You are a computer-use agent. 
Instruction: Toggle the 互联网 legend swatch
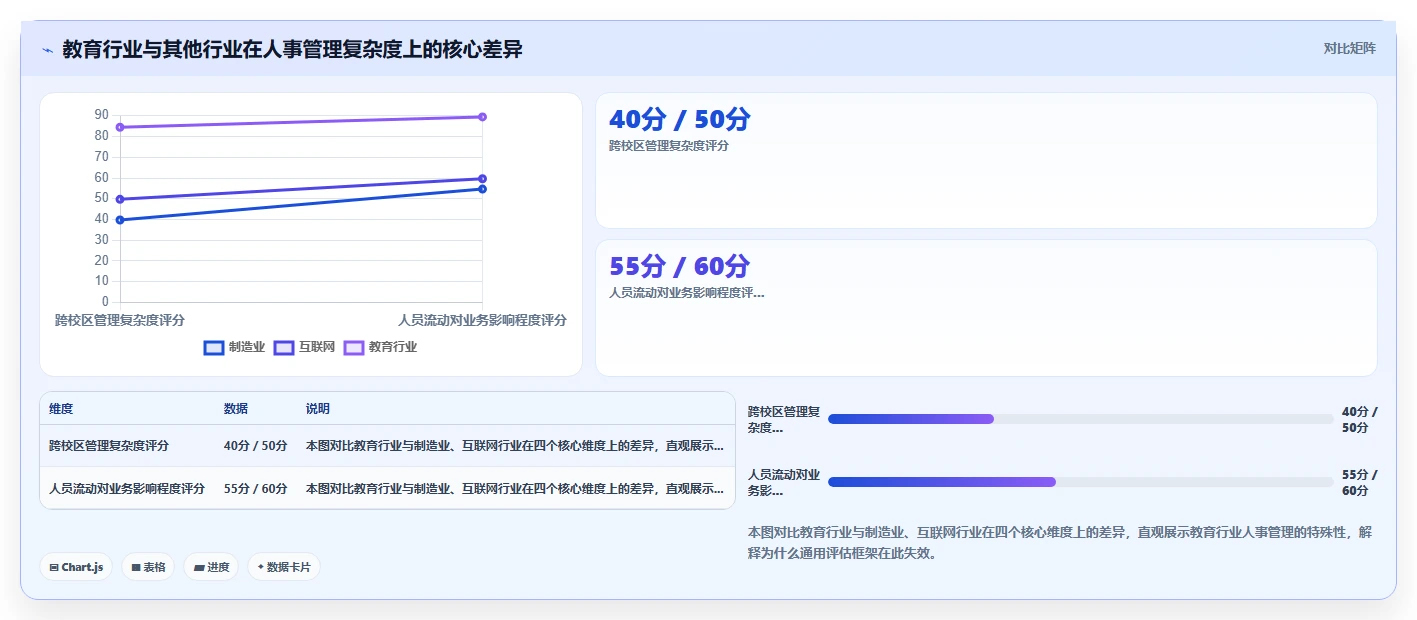284,348
